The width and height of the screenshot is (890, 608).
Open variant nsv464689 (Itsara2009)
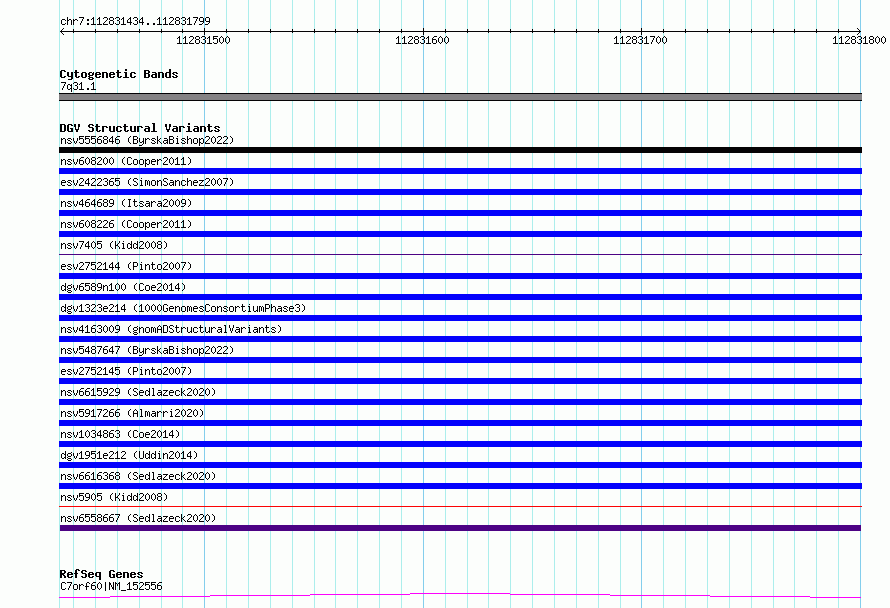point(126,203)
